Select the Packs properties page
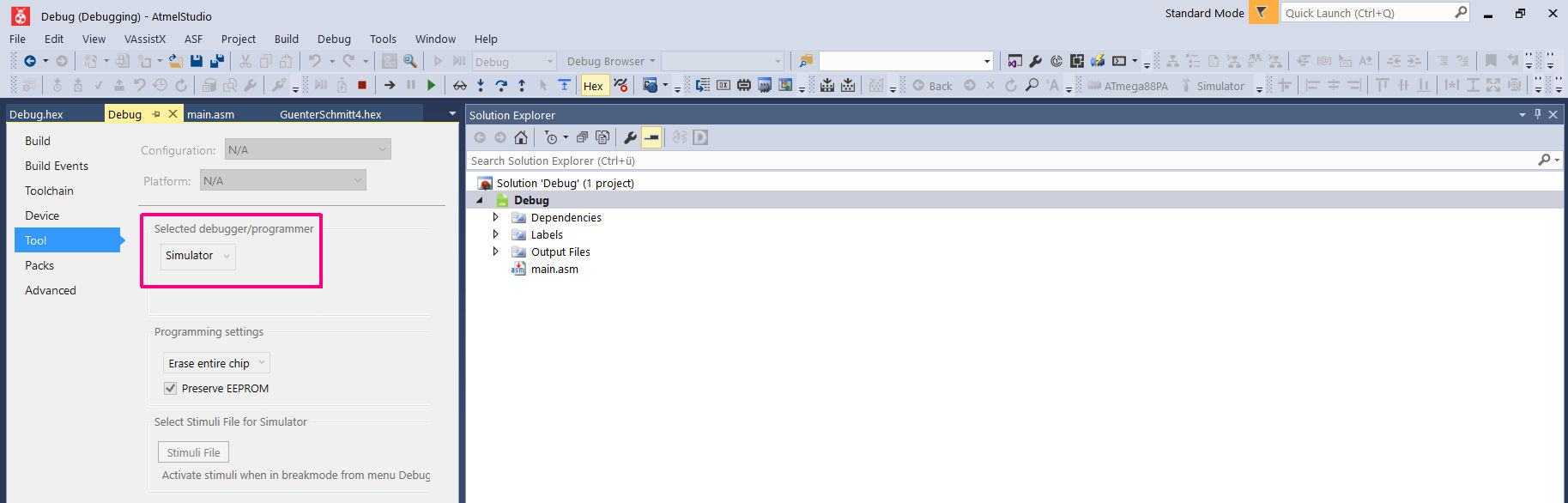The width and height of the screenshot is (1568, 503). click(x=39, y=265)
